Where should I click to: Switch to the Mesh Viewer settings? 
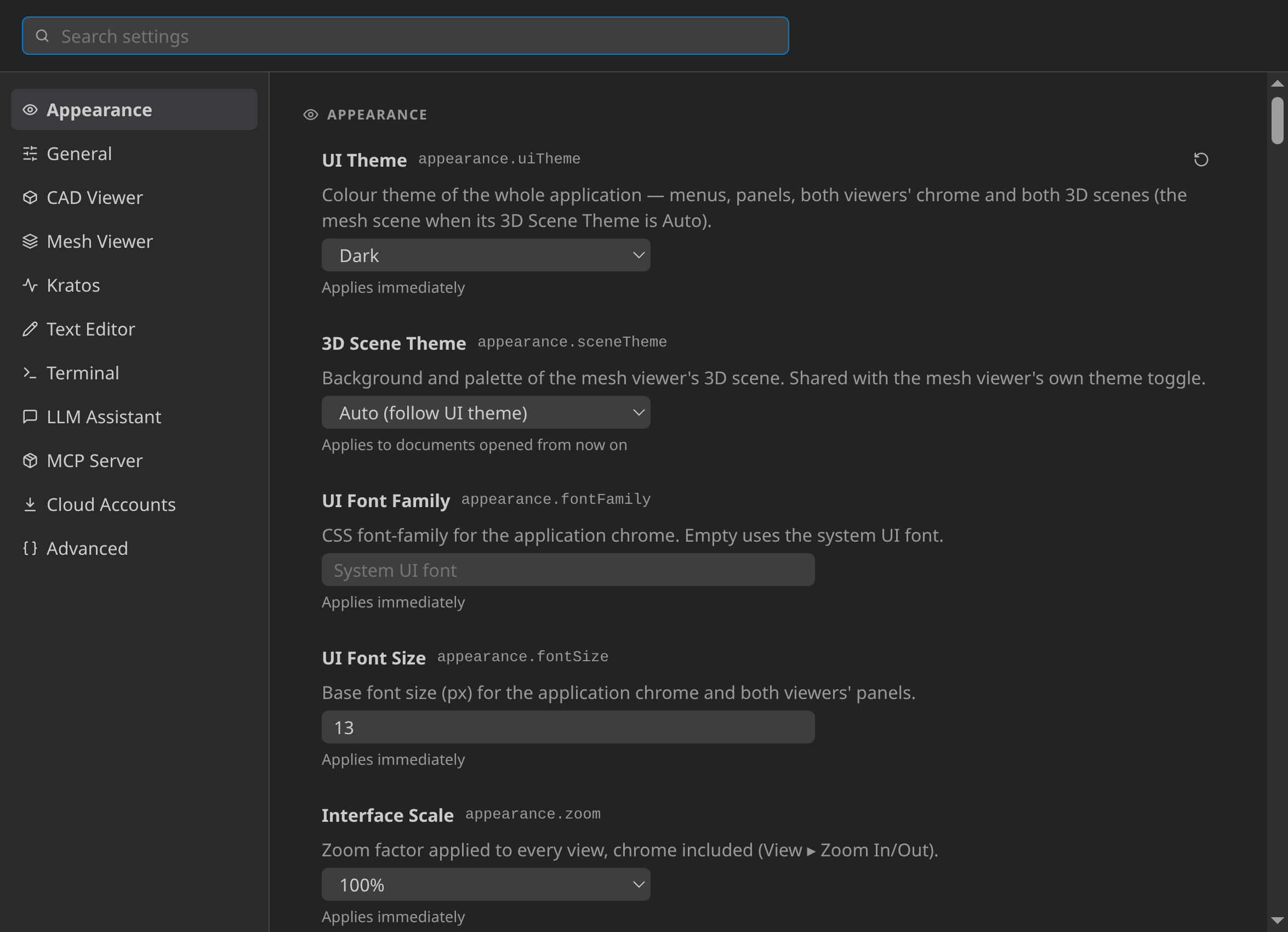[x=134, y=241]
